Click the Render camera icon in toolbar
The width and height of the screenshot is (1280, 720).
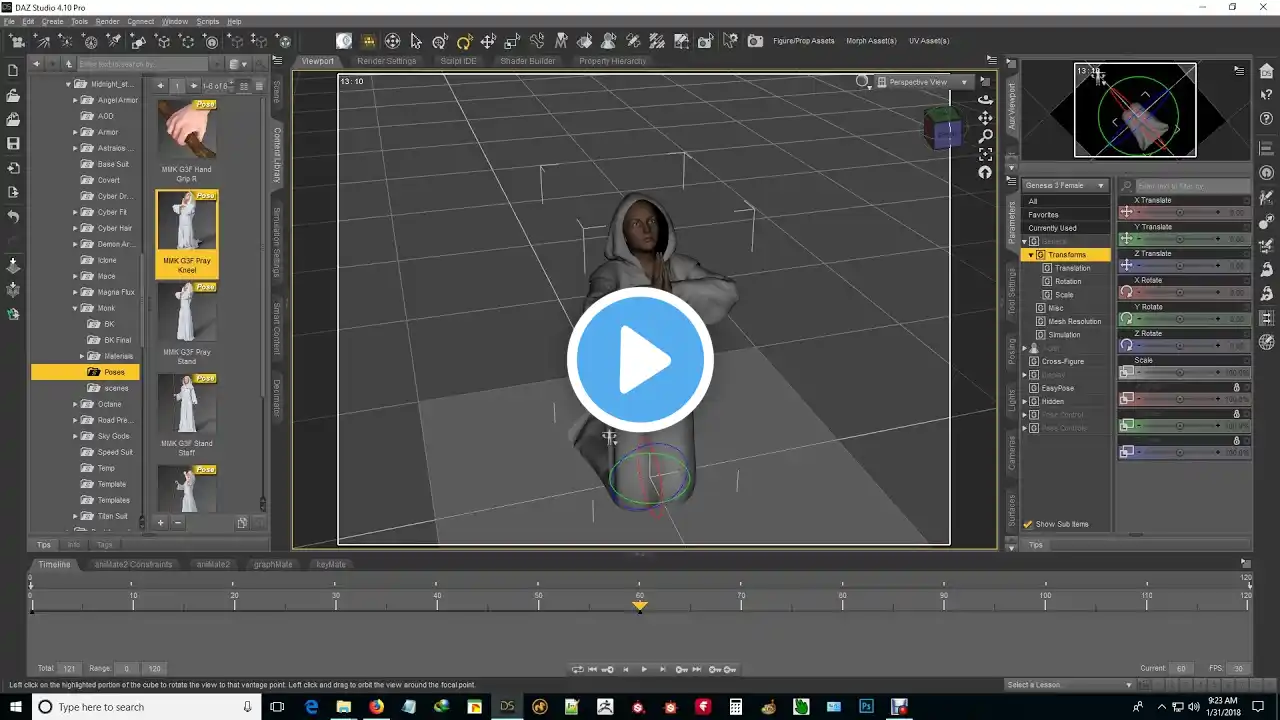(x=755, y=41)
